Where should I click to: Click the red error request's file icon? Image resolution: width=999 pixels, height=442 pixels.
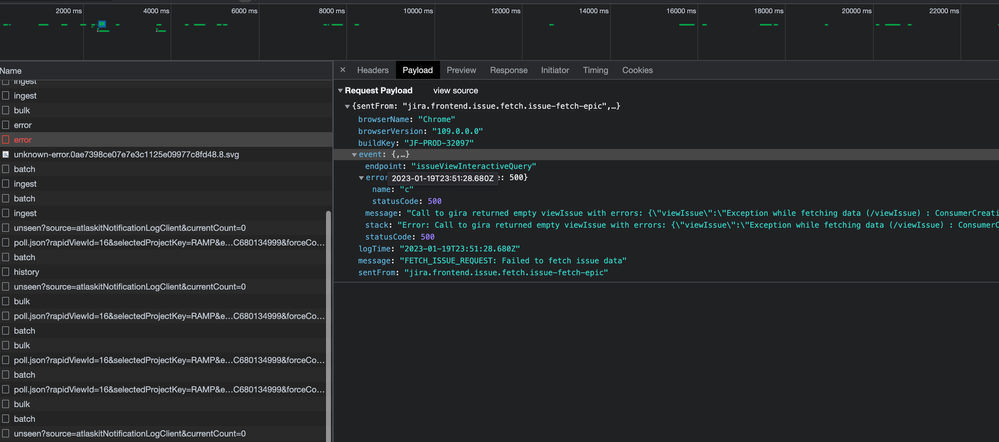(x=5, y=139)
